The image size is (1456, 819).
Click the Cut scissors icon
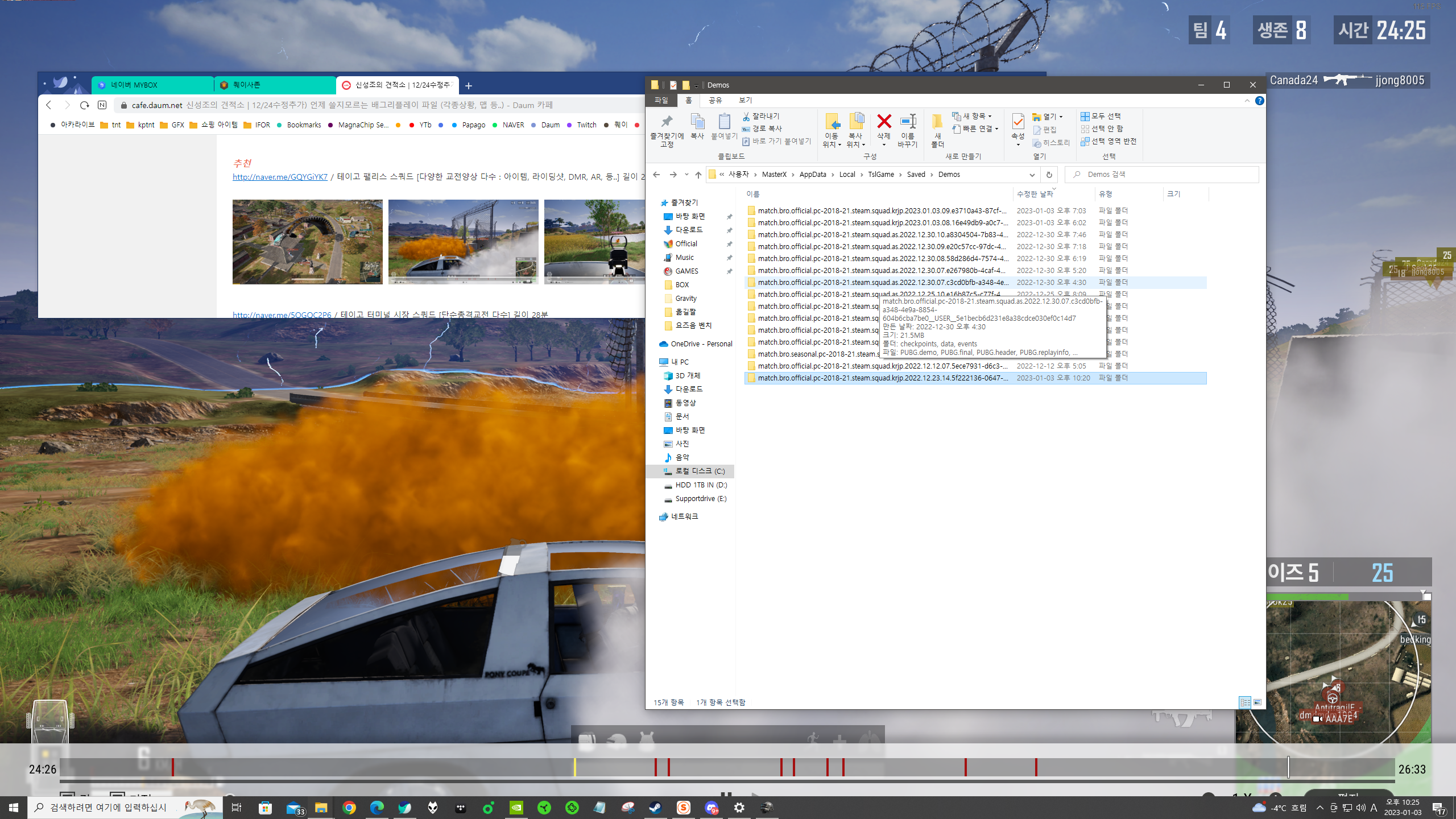746,116
